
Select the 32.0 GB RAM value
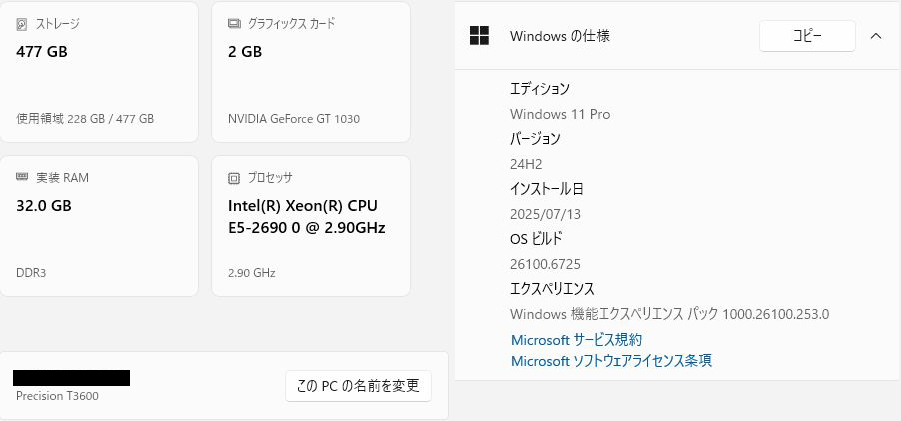(x=44, y=206)
